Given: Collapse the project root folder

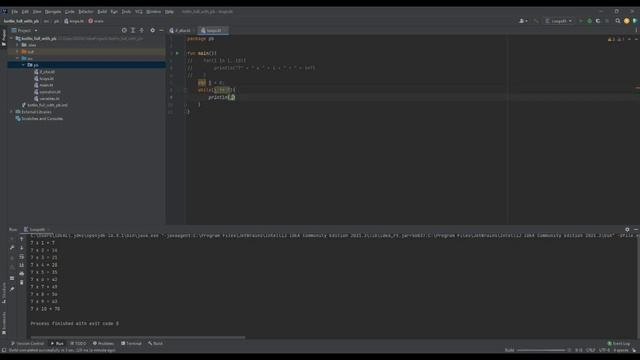Looking at the screenshot, I should (x=11, y=38).
